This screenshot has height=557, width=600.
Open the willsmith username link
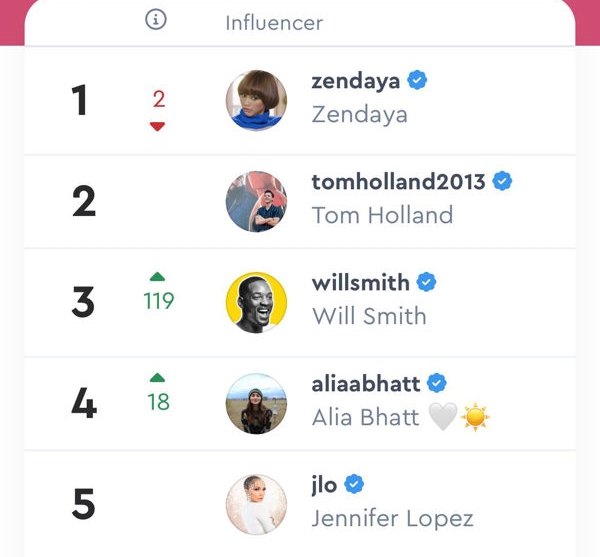point(361,283)
